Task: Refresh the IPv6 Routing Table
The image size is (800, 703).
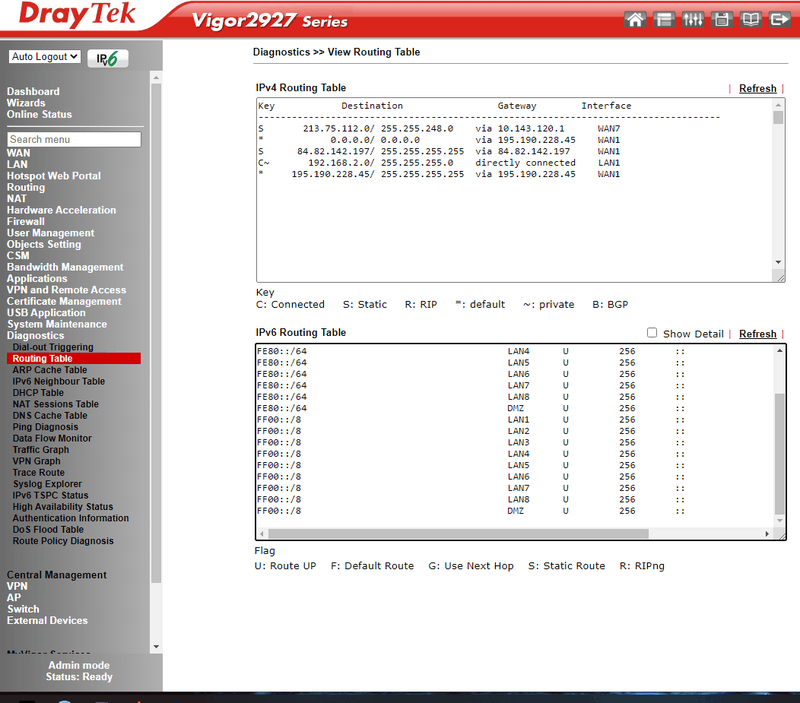Action: [758, 334]
